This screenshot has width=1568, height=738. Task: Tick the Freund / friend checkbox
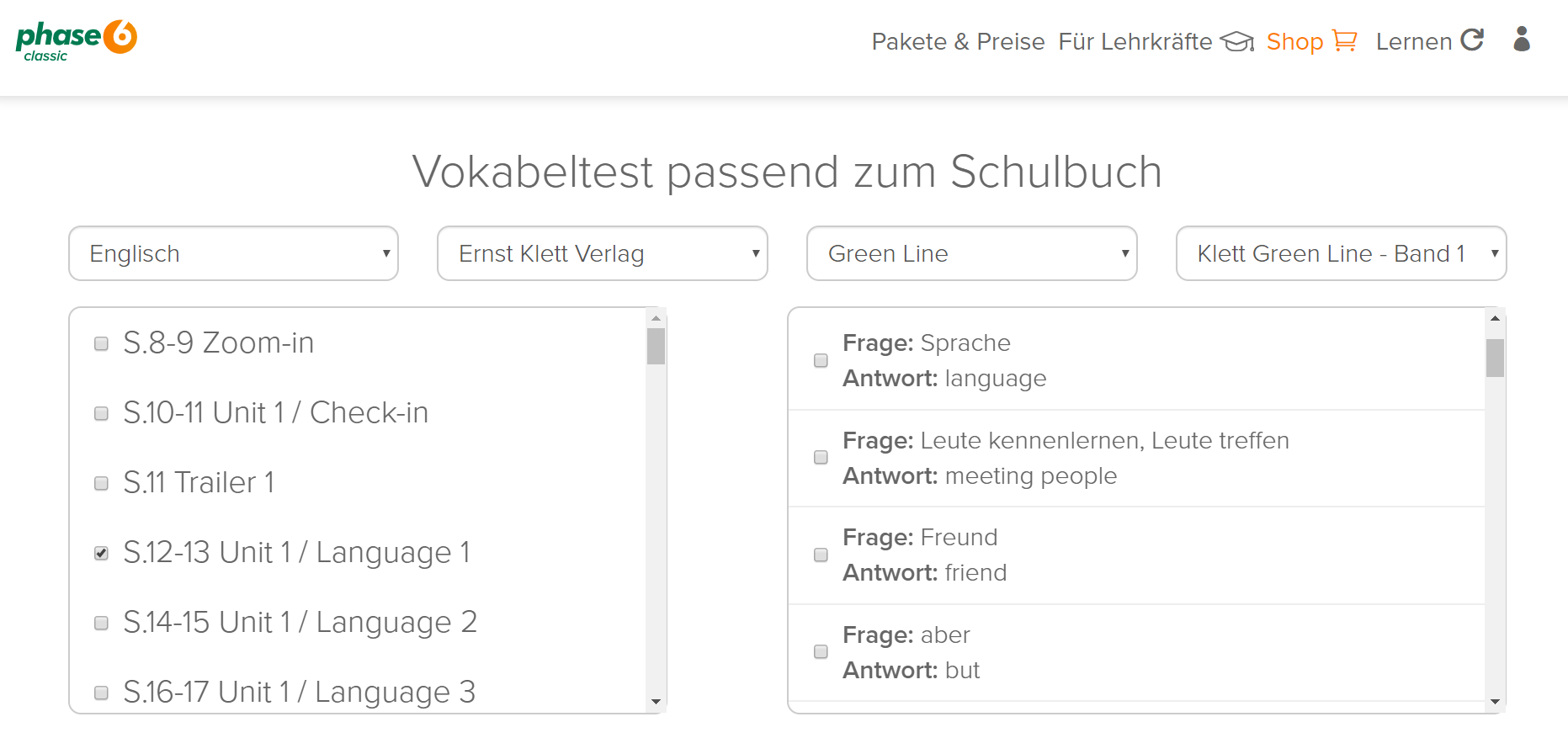click(821, 555)
